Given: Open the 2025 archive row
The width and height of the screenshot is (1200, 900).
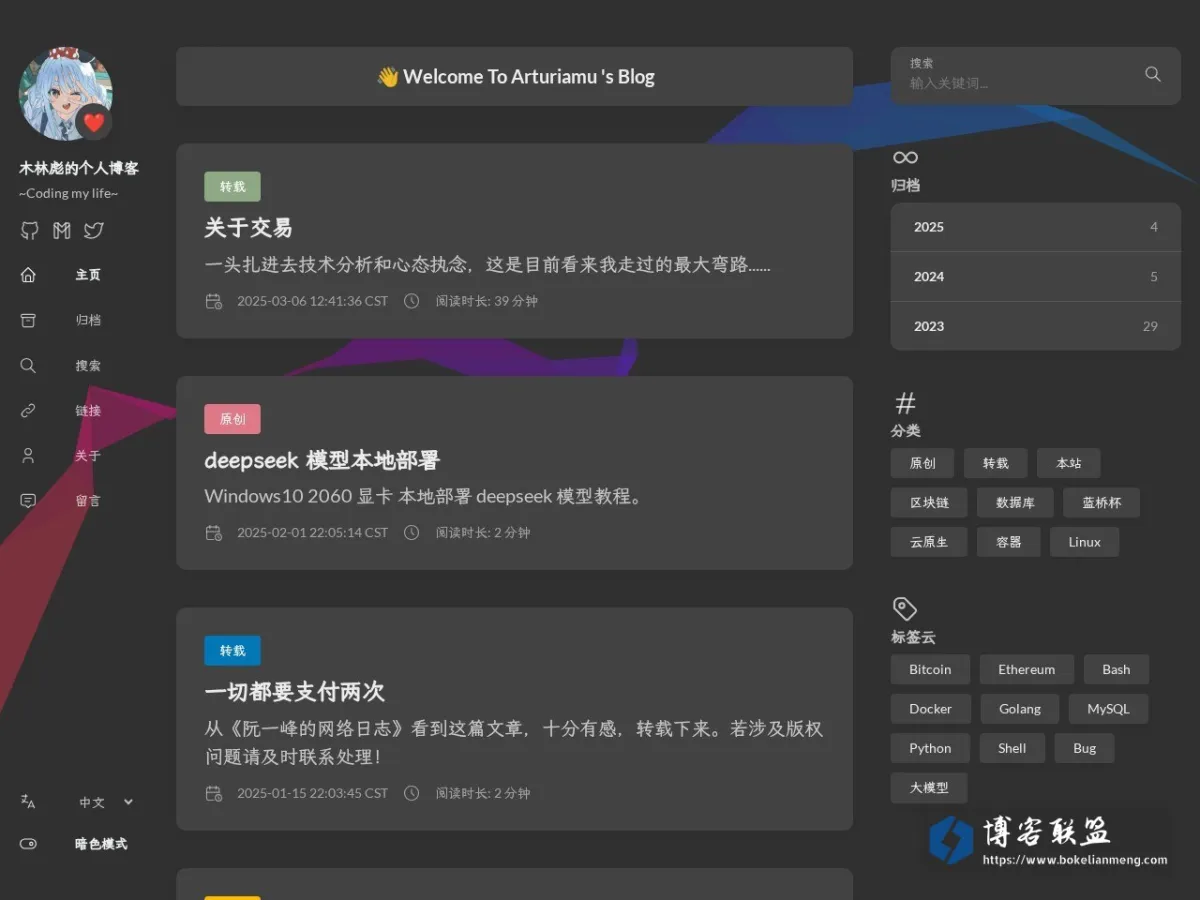Looking at the screenshot, I should click(x=1035, y=227).
